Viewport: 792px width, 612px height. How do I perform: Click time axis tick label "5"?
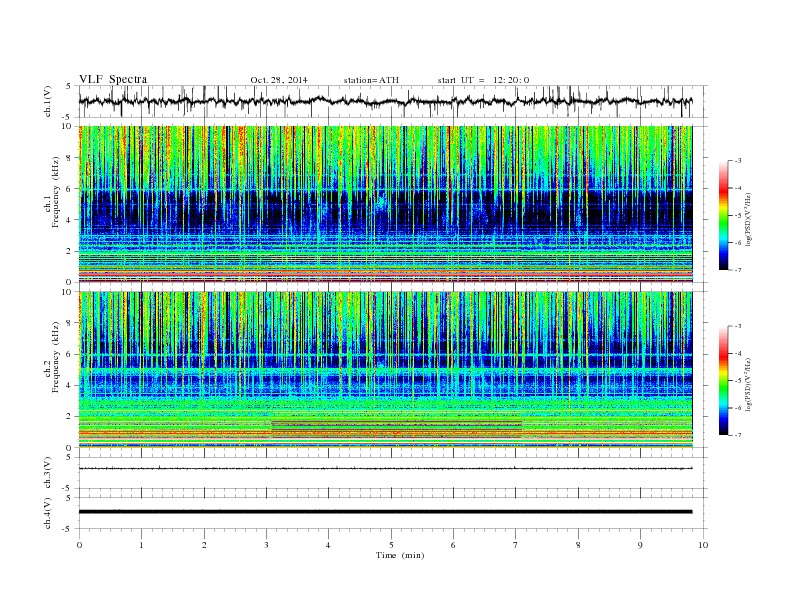[x=391, y=545]
